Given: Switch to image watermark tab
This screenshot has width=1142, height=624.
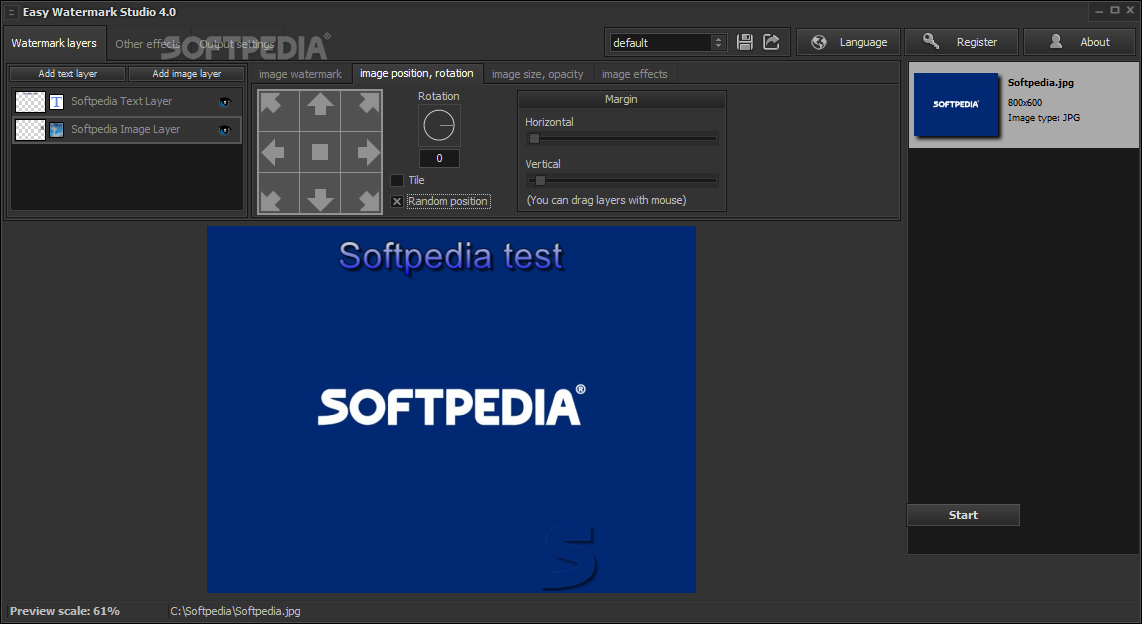Looking at the screenshot, I should pos(300,74).
